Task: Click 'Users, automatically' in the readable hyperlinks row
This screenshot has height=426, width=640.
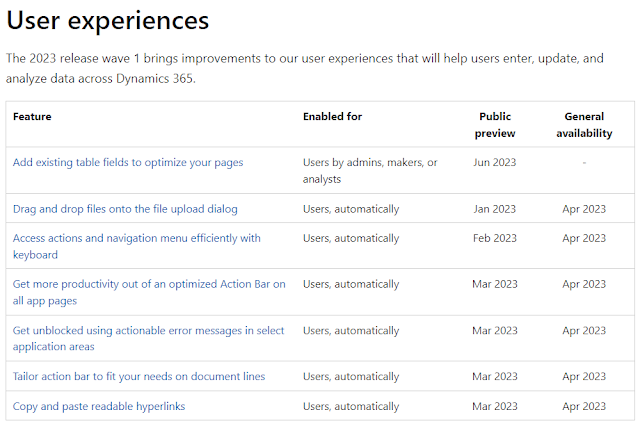Action: [351, 406]
